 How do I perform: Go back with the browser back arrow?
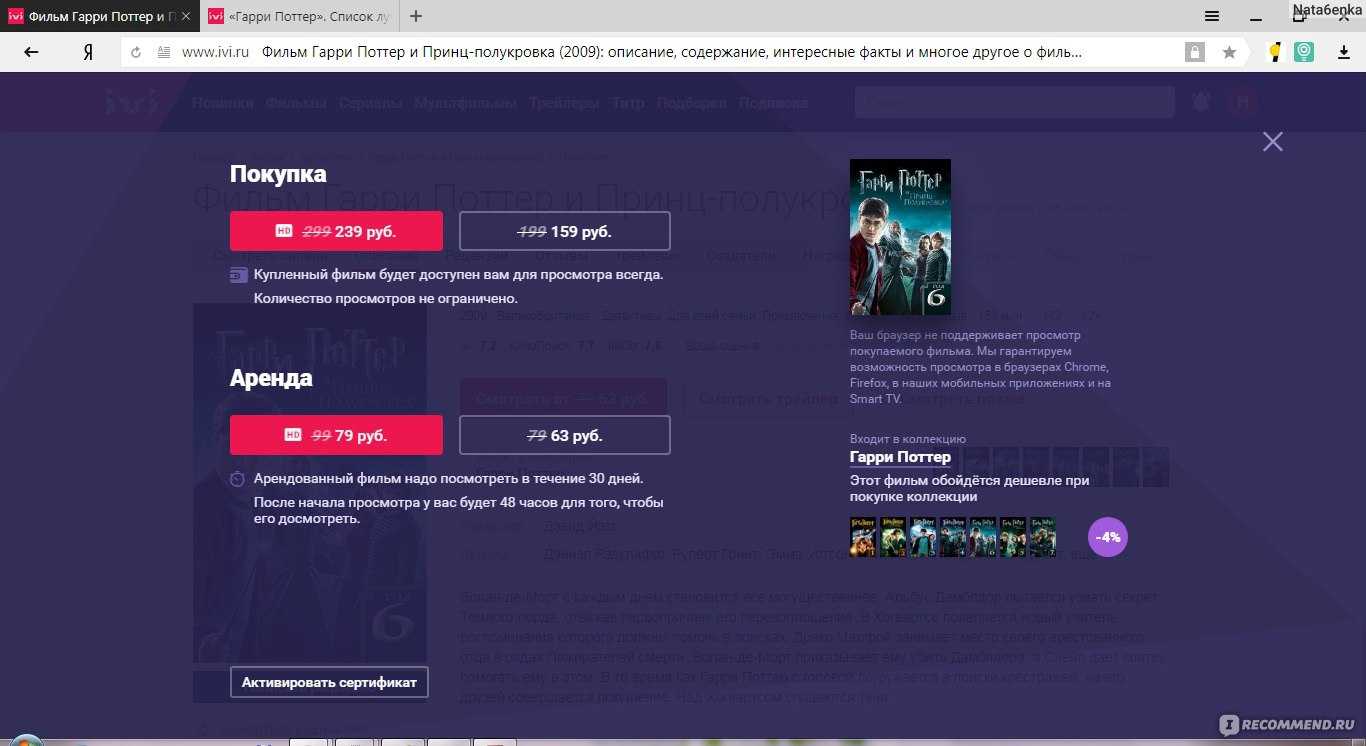[31, 52]
